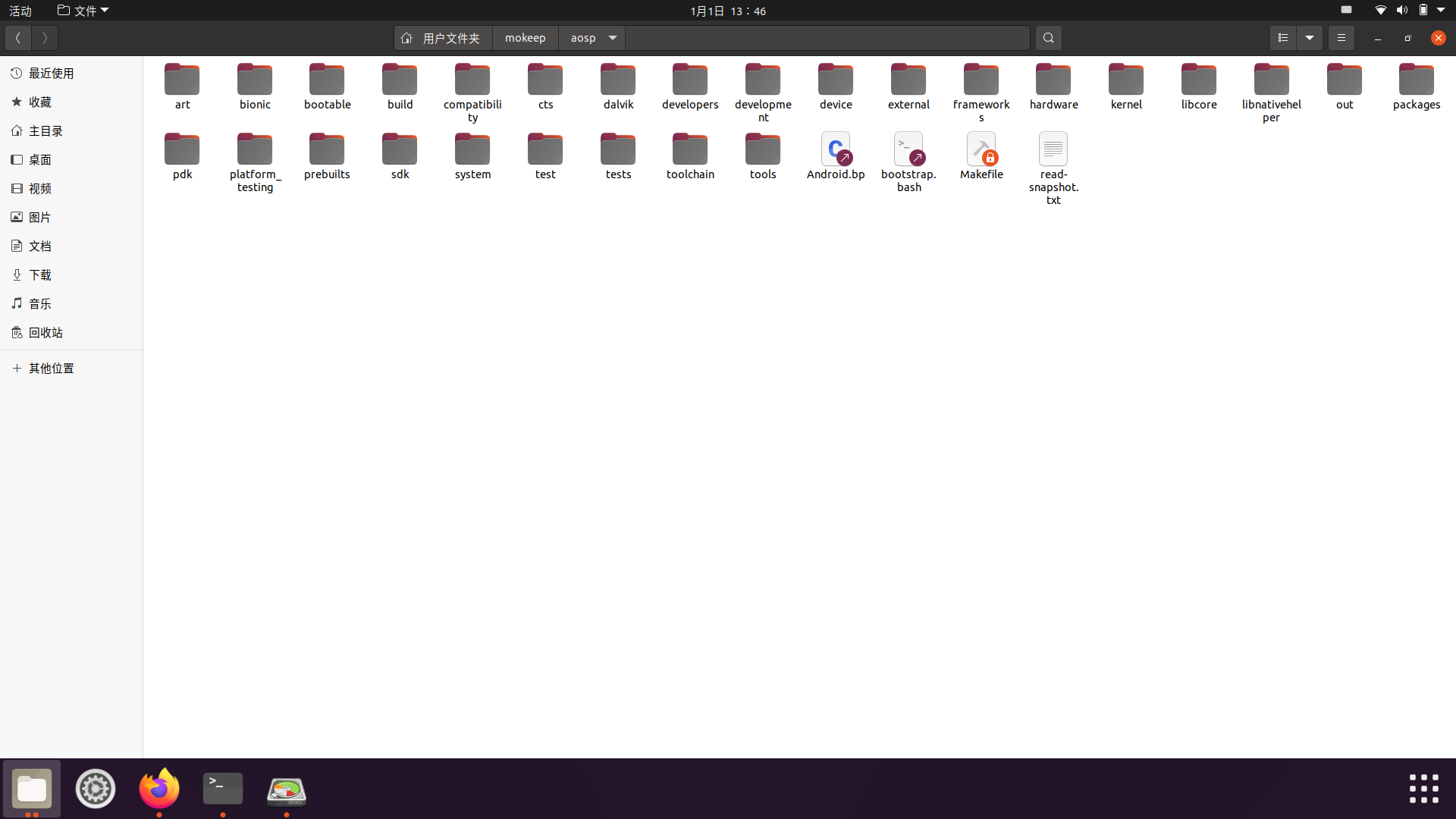Click the search icon in the toolbar
This screenshot has height=819, width=1456.
1048,37
